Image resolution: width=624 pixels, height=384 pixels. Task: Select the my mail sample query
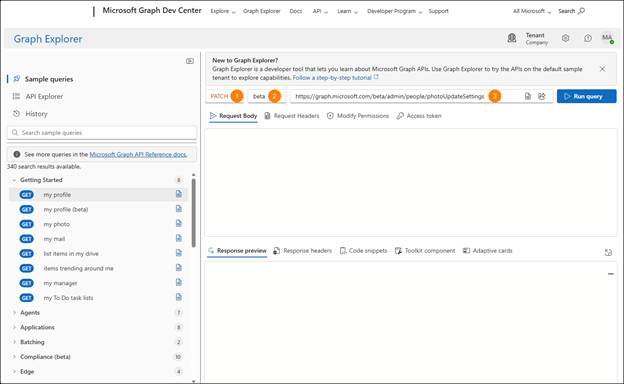pyautogui.click(x=98, y=239)
